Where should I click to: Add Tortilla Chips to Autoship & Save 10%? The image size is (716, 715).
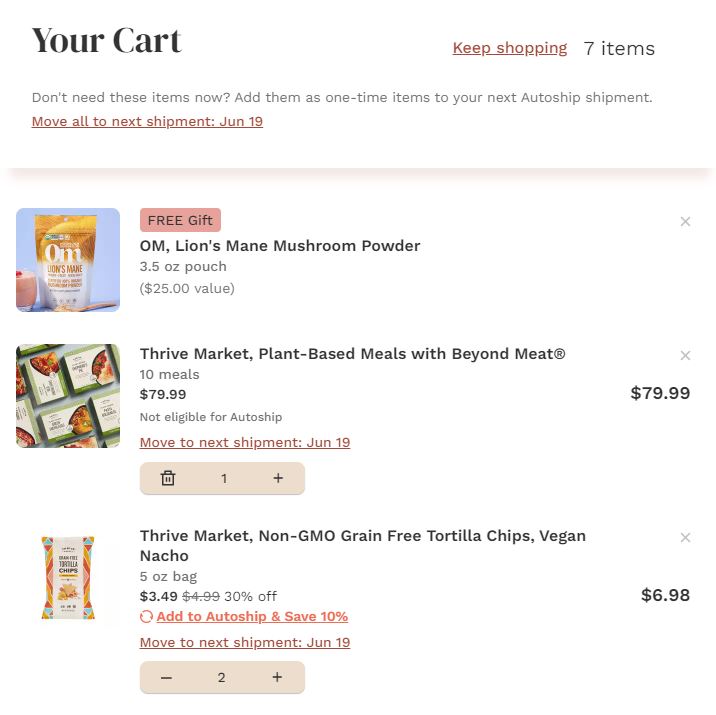[x=252, y=617]
